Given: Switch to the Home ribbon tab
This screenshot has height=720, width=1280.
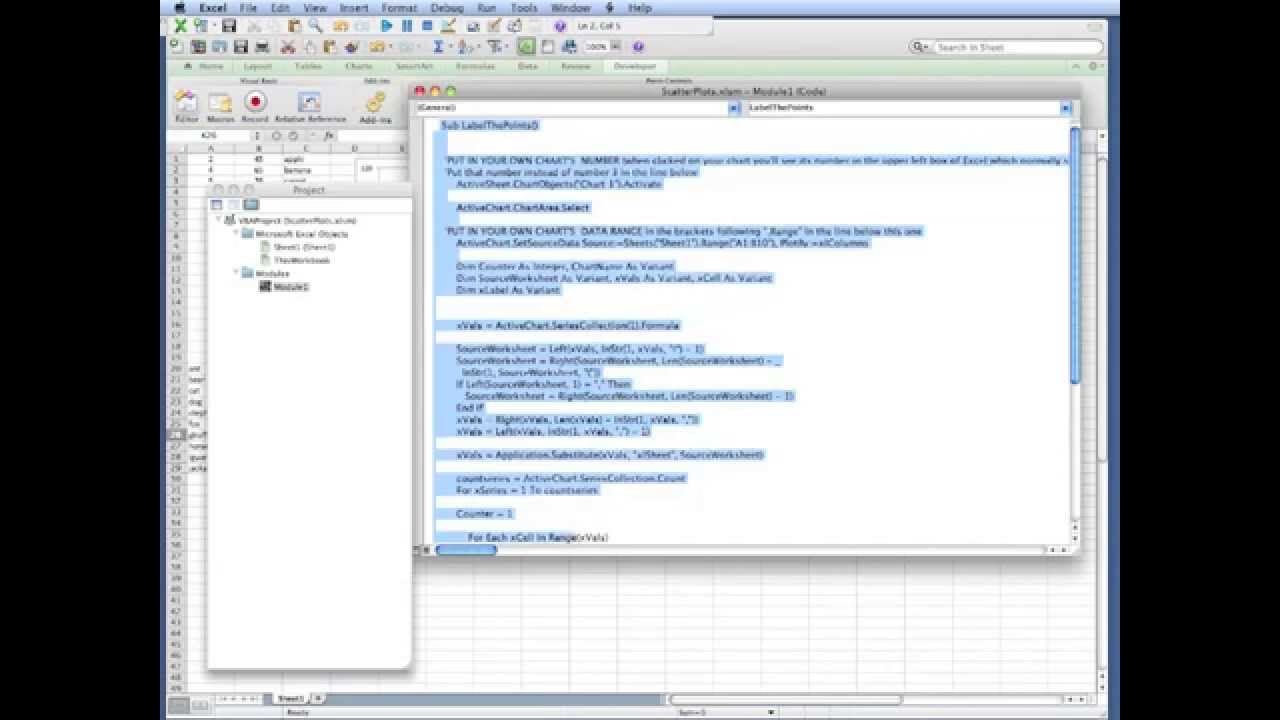Looking at the screenshot, I should (x=211, y=66).
